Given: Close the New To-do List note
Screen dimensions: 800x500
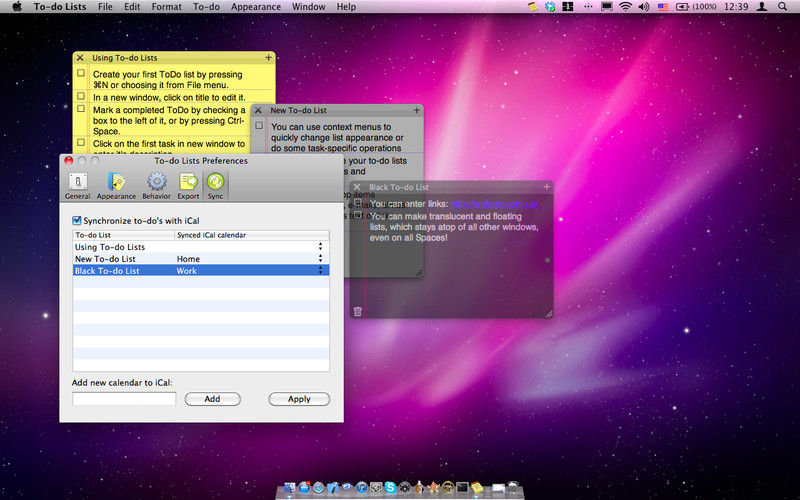Looking at the screenshot, I should click(258, 110).
